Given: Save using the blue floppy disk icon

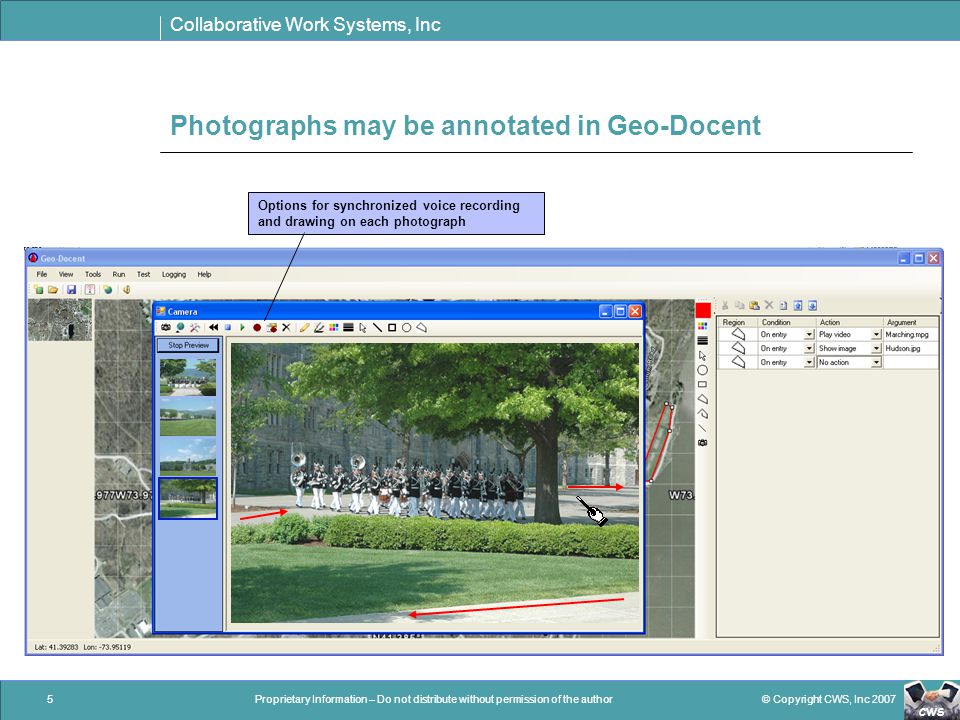Looking at the screenshot, I should click(x=72, y=290).
